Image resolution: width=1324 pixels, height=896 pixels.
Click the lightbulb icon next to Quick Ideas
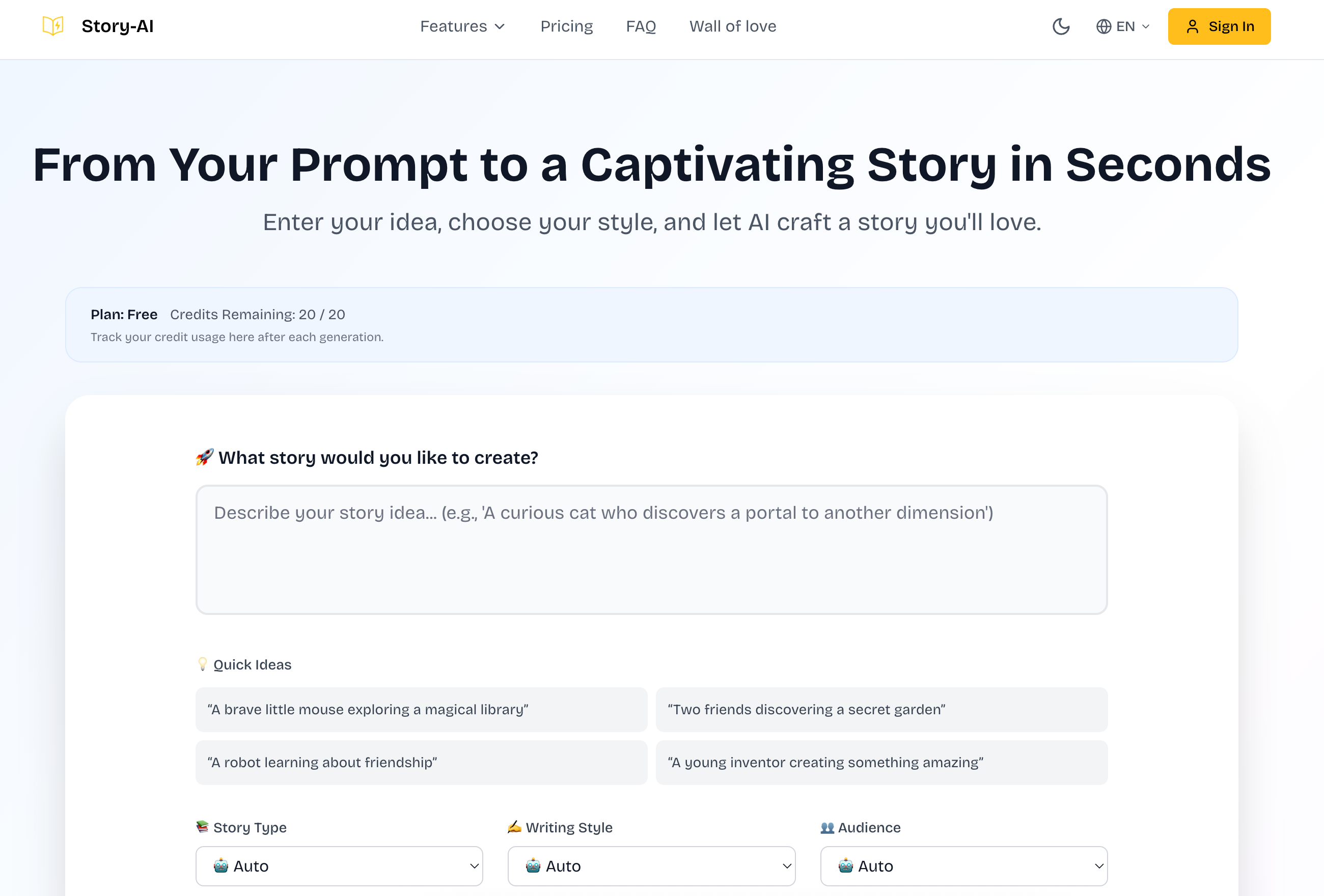pyautogui.click(x=202, y=664)
